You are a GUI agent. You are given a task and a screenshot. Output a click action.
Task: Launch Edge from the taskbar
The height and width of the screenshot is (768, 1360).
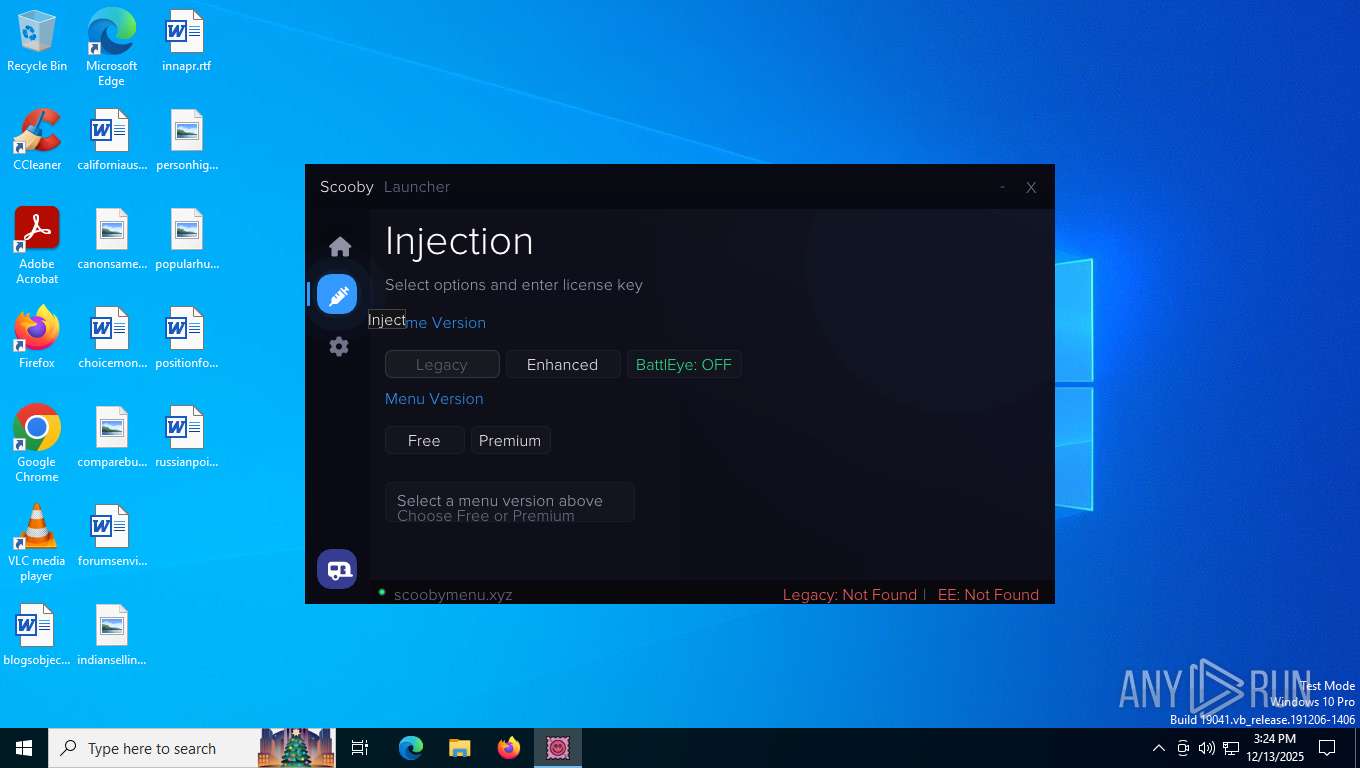[411, 748]
